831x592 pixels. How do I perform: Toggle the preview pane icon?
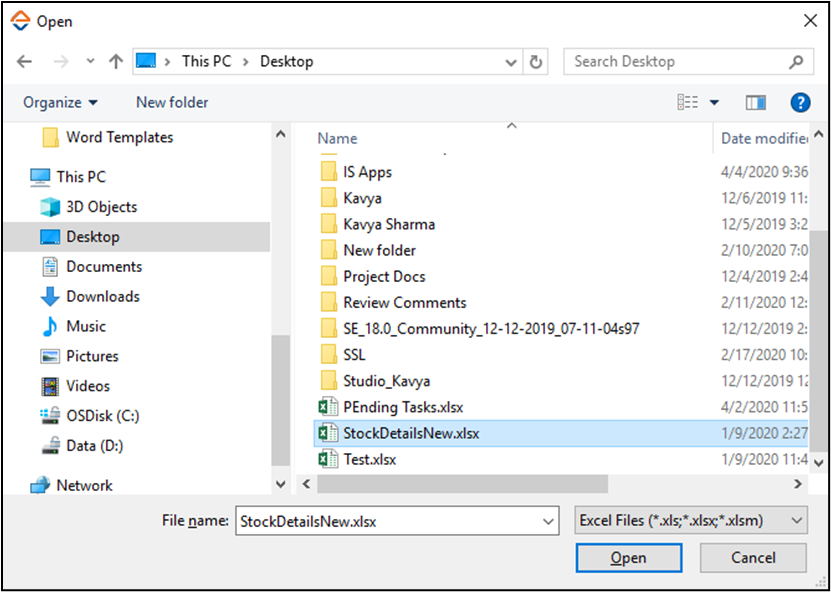click(x=755, y=102)
